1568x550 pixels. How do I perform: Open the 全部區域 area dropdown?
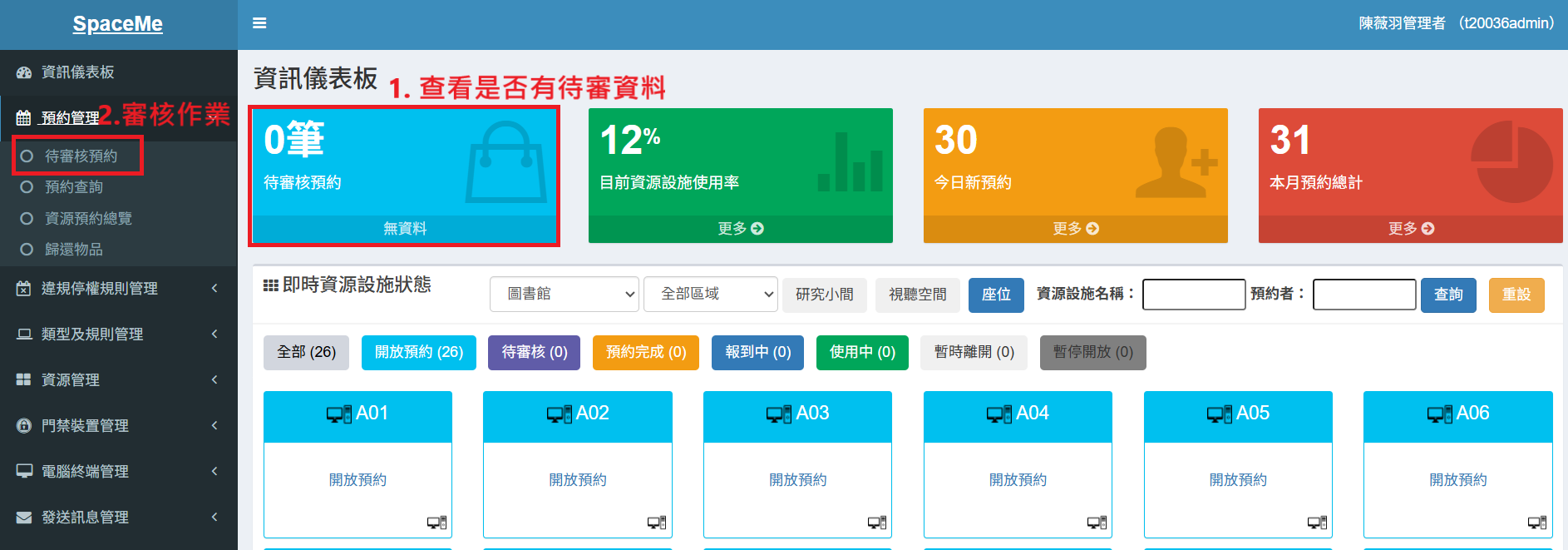(x=711, y=295)
